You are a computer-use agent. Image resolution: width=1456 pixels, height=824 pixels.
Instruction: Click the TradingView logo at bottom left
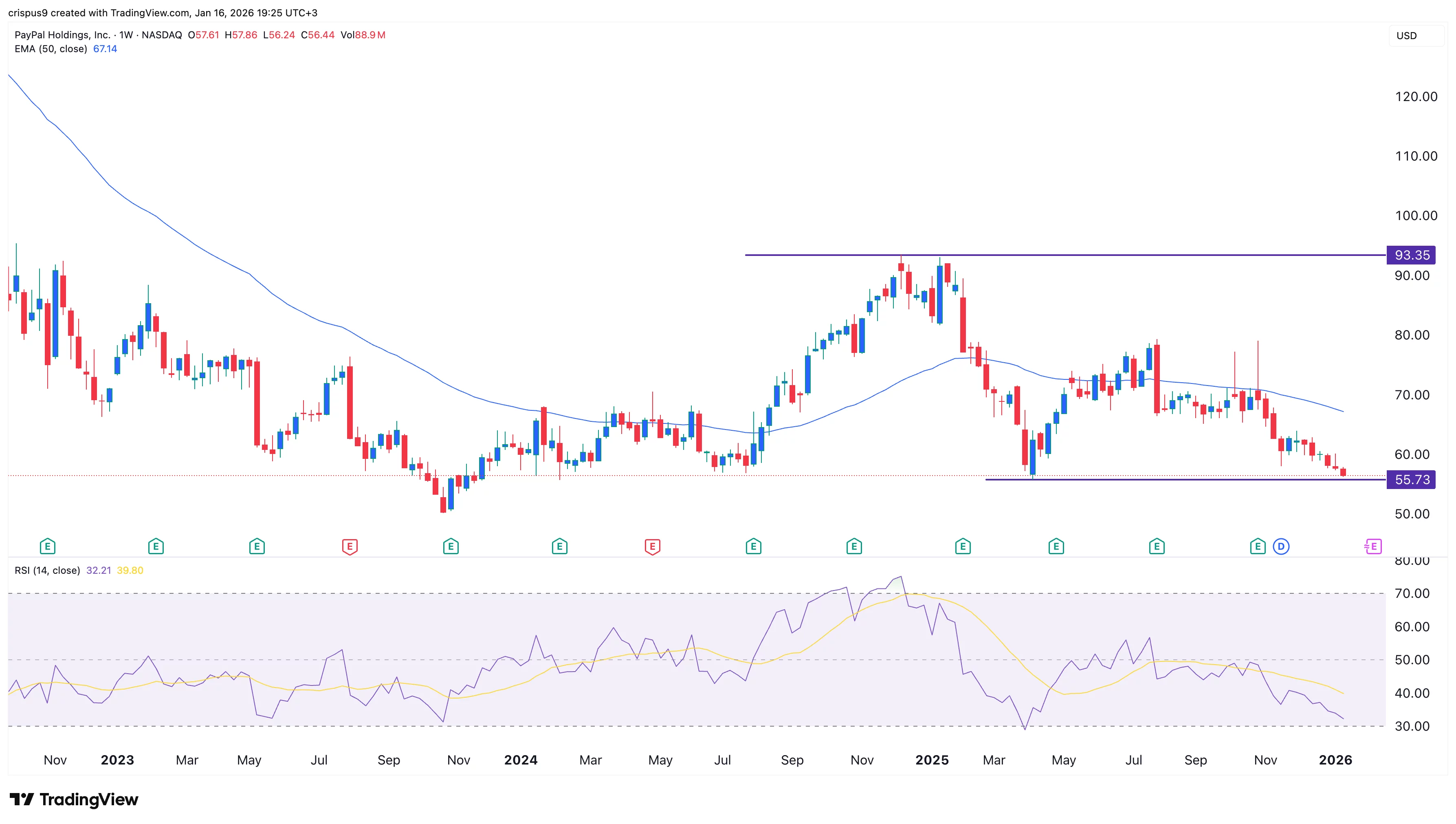(74, 800)
